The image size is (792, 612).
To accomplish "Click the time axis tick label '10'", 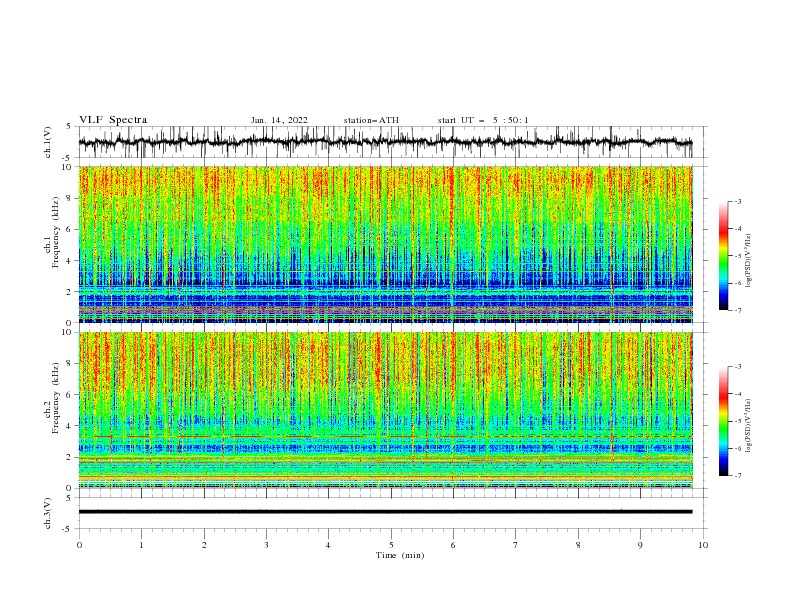I will pyautogui.click(x=703, y=545).
